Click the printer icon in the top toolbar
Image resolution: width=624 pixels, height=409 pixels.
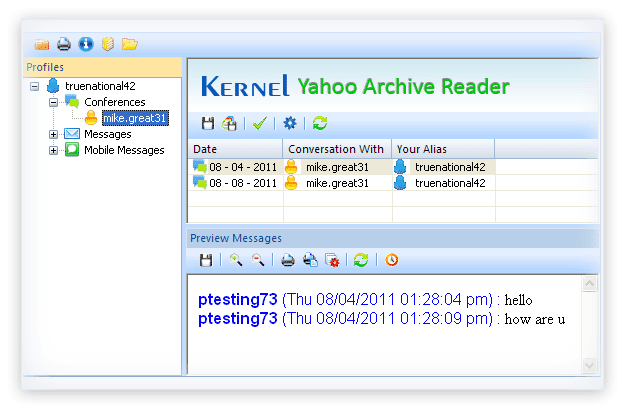pos(64,44)
